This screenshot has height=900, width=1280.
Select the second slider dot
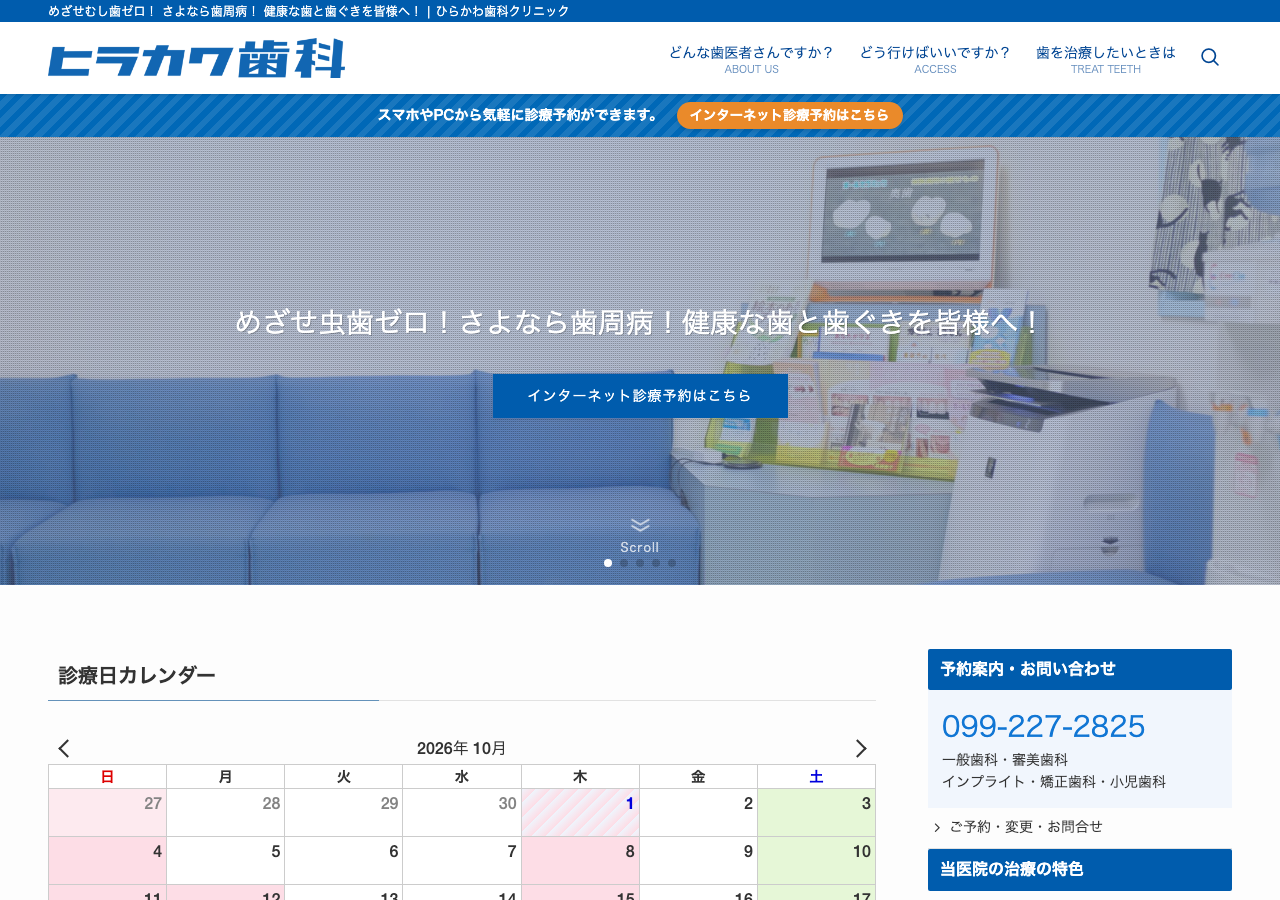[x=624, y=563]
